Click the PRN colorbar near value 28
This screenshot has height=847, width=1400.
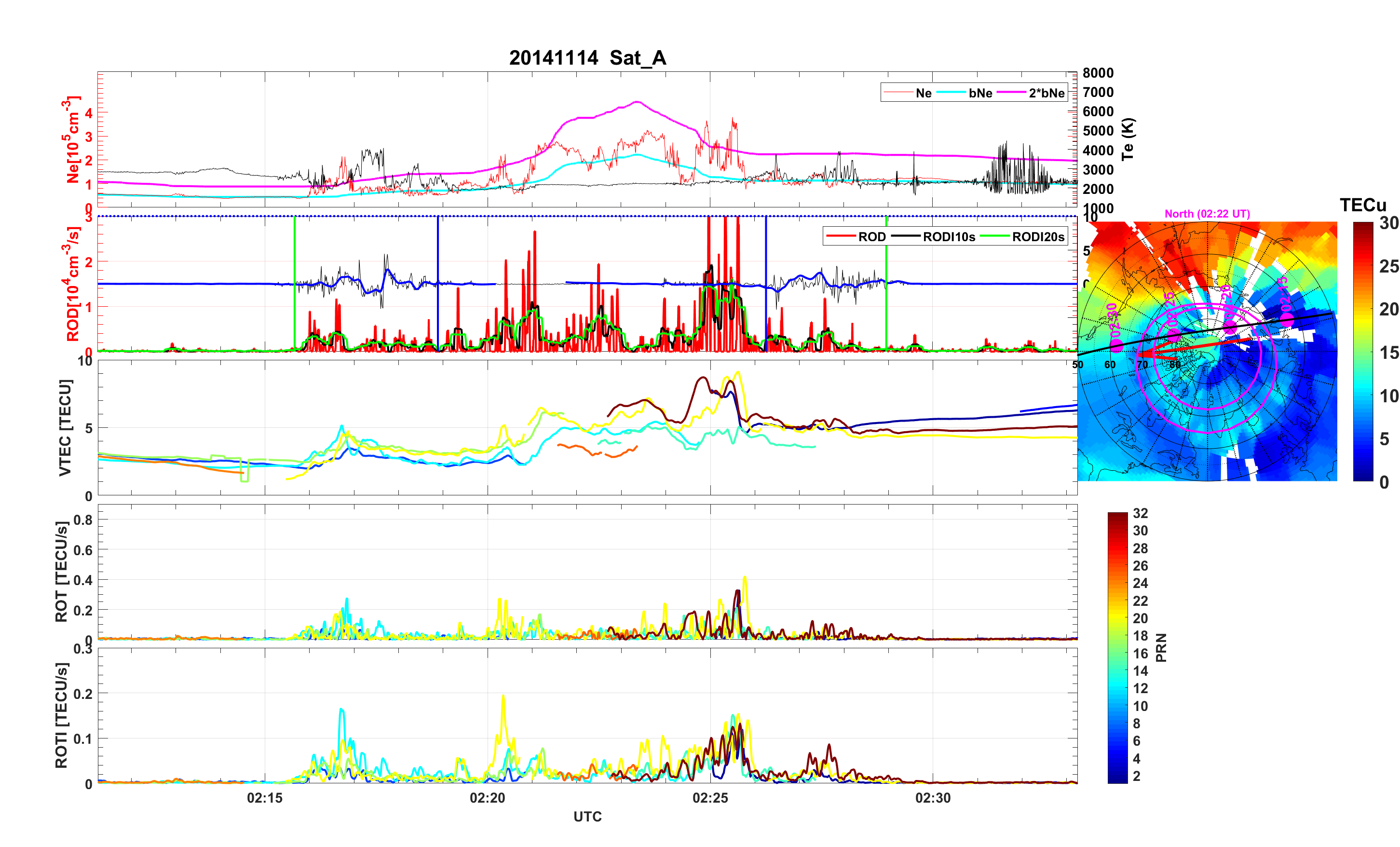[x=1117, y=548]
